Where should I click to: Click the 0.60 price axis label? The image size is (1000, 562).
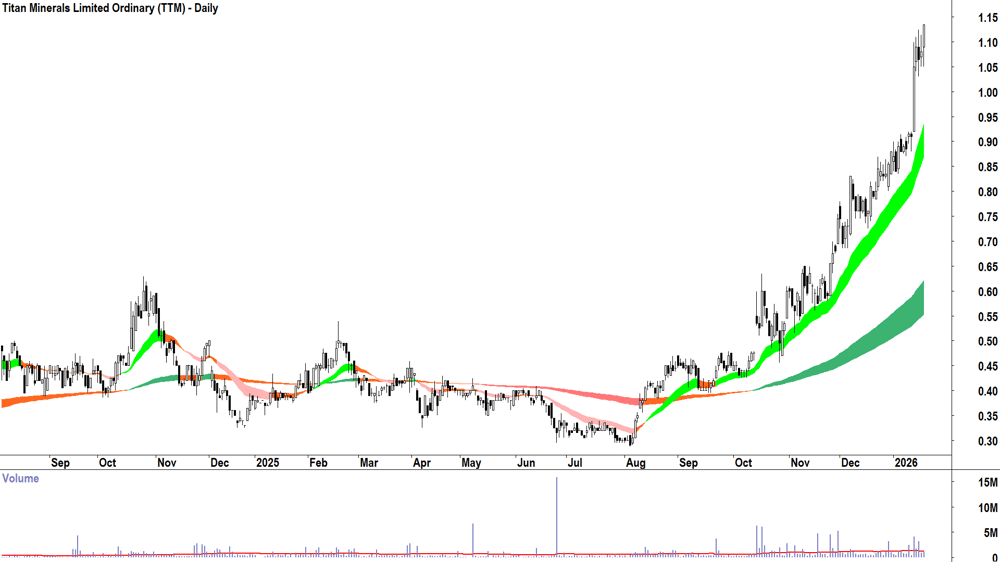coord(987,292)
